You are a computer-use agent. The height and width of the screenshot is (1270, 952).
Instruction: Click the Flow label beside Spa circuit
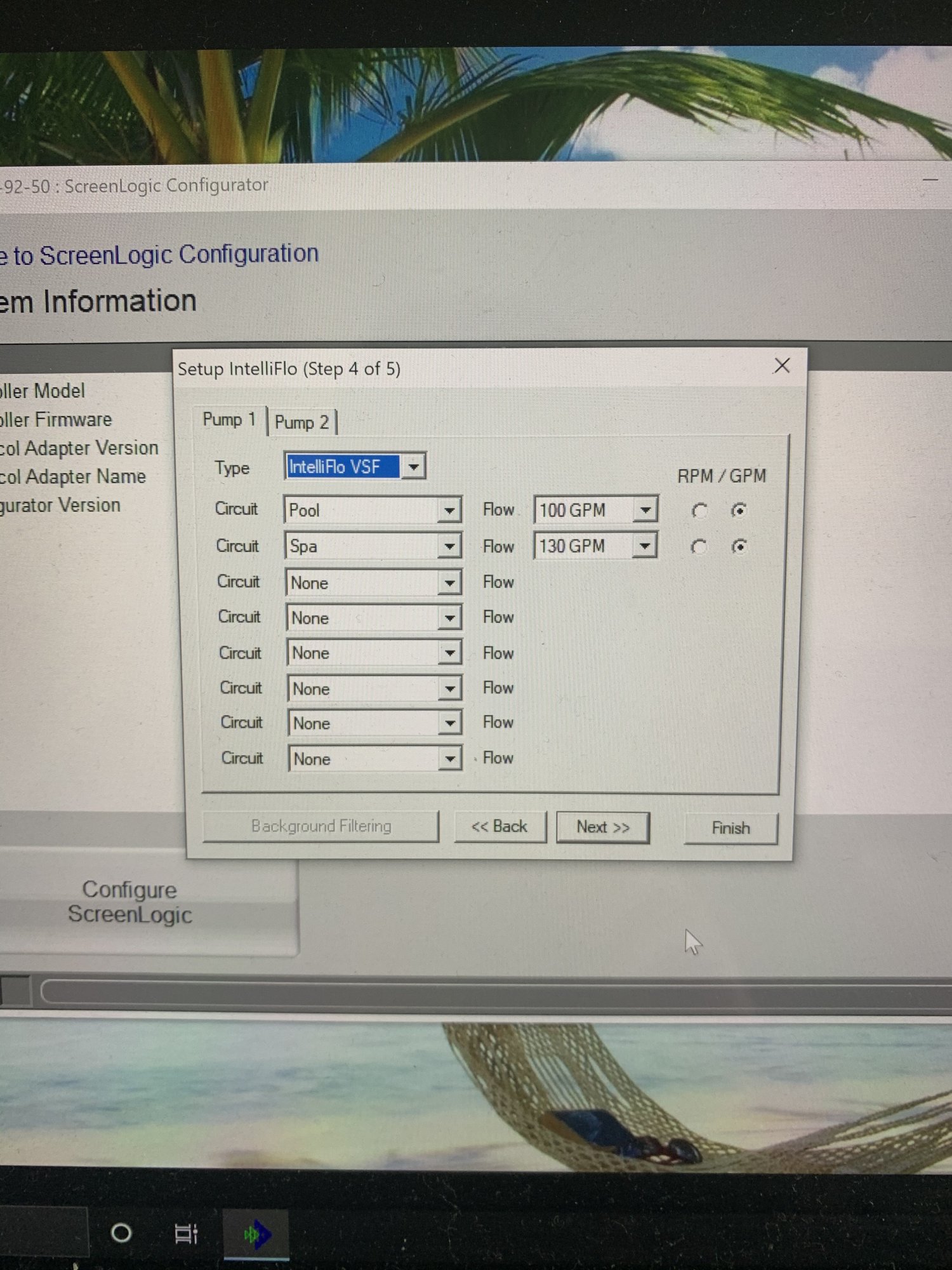click(x=498, y=546)
